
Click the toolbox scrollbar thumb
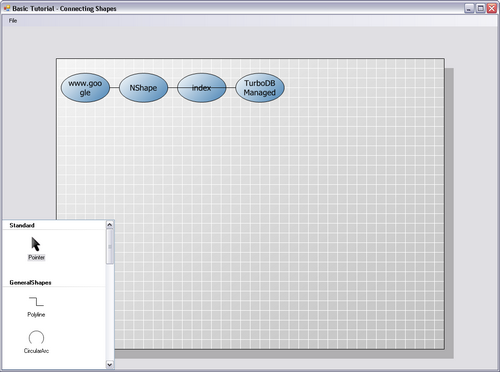[x=110, y=246]
